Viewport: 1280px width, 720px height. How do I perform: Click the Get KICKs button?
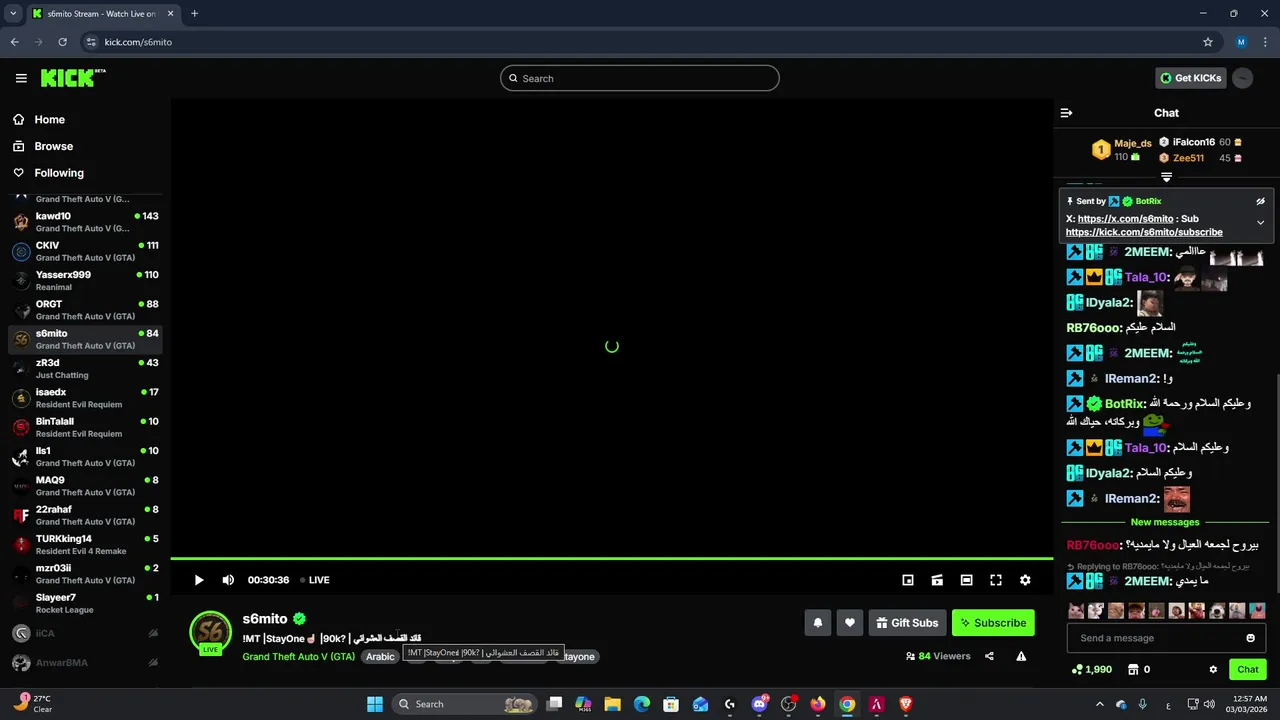coord(1190,78)
